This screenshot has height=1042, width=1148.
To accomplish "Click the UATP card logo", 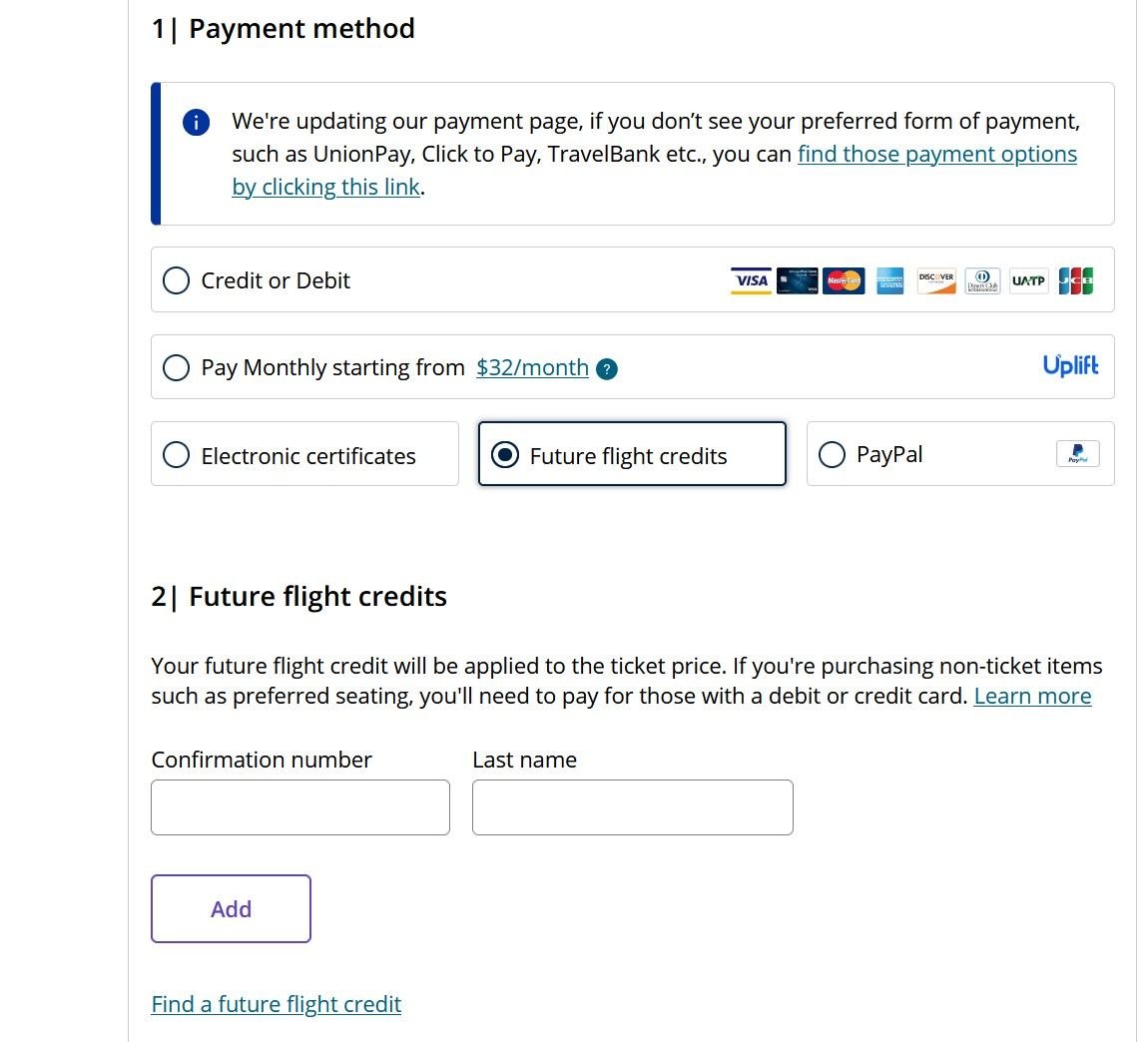I will click(x=1028, y=280).
